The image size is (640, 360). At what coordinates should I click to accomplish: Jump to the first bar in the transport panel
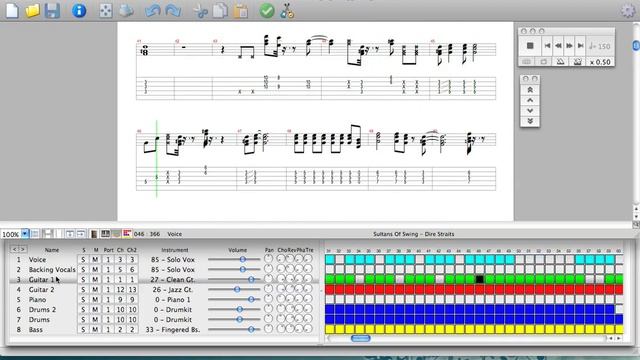547,46
